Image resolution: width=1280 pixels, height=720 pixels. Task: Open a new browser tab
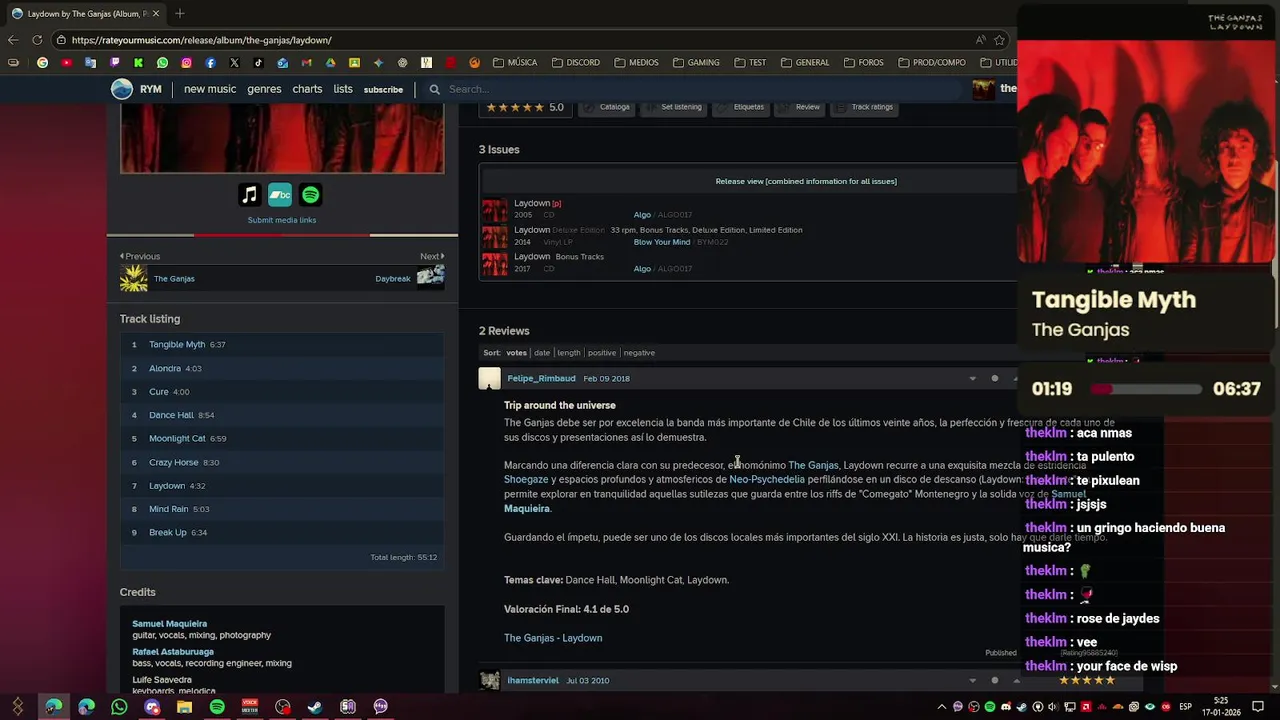pos(180,13)
